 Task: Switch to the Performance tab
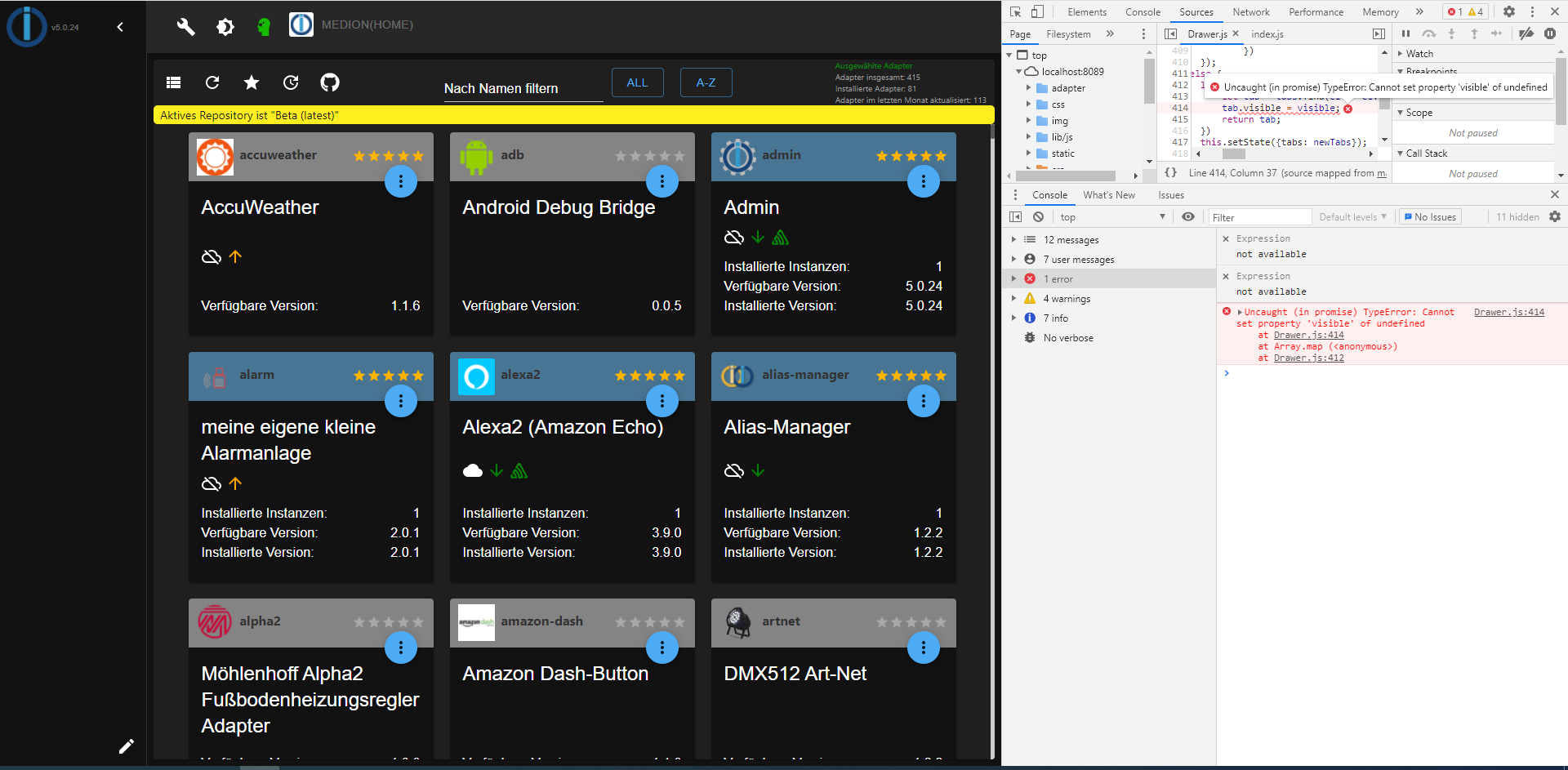[x=1316, y=11]
